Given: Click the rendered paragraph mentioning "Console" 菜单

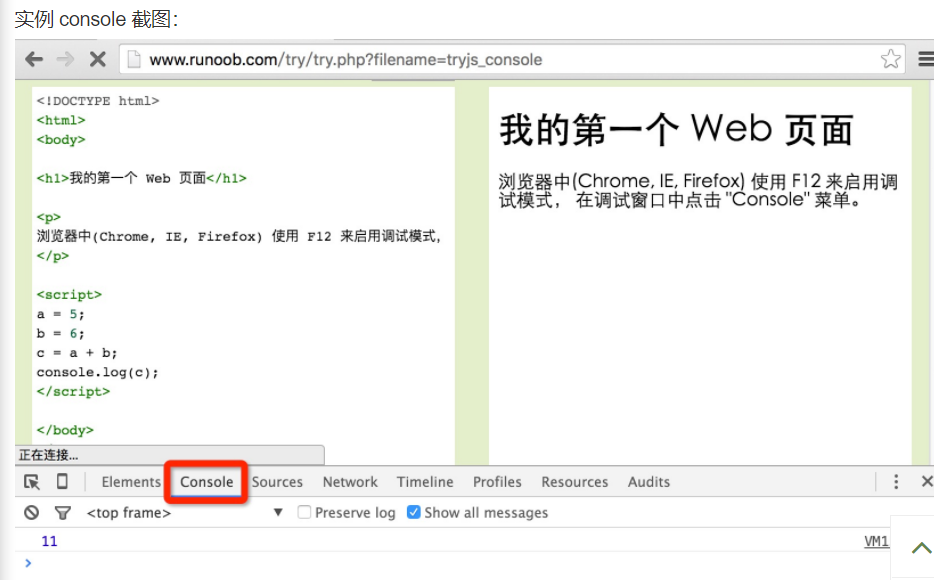Looking at the screenshot, I should [698, 191].
